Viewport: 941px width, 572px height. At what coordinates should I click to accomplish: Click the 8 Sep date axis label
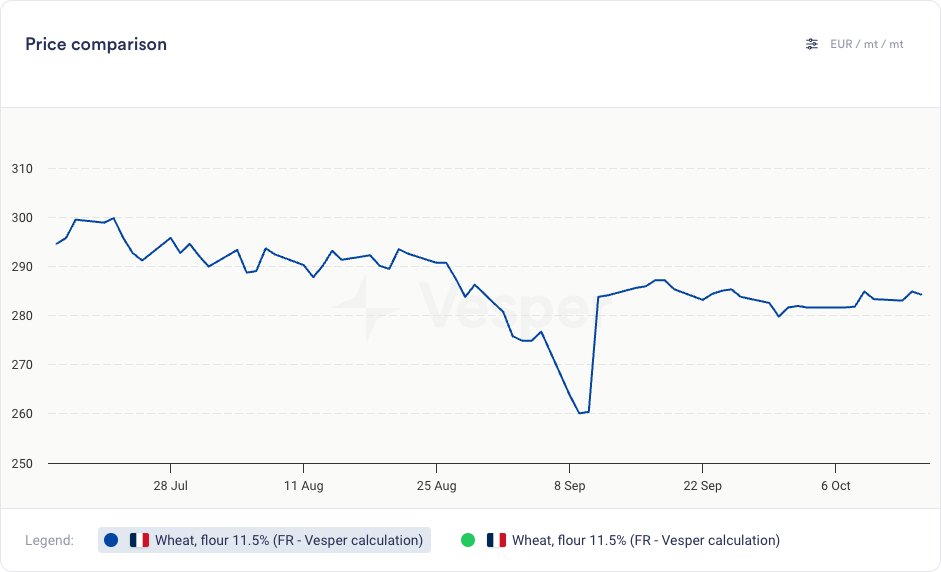tap(569, 486)
